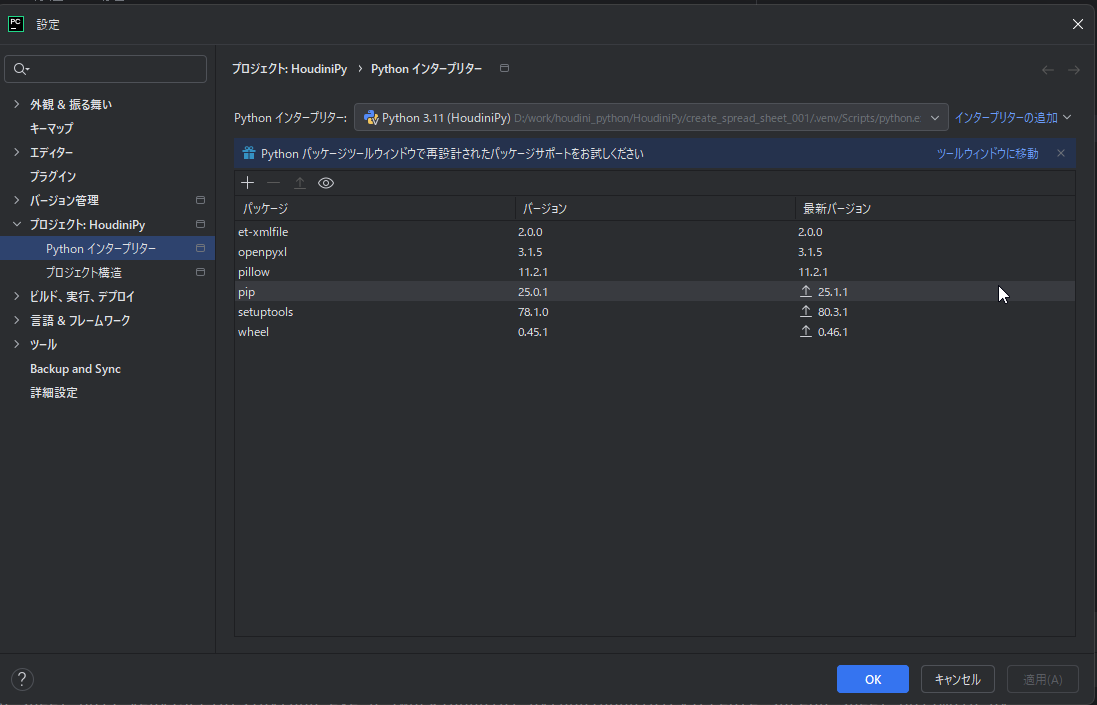This screenshot has width=1097, height=705.
Task: Expand the 外観 & 振る舞い section
Action: coord(17,104)
